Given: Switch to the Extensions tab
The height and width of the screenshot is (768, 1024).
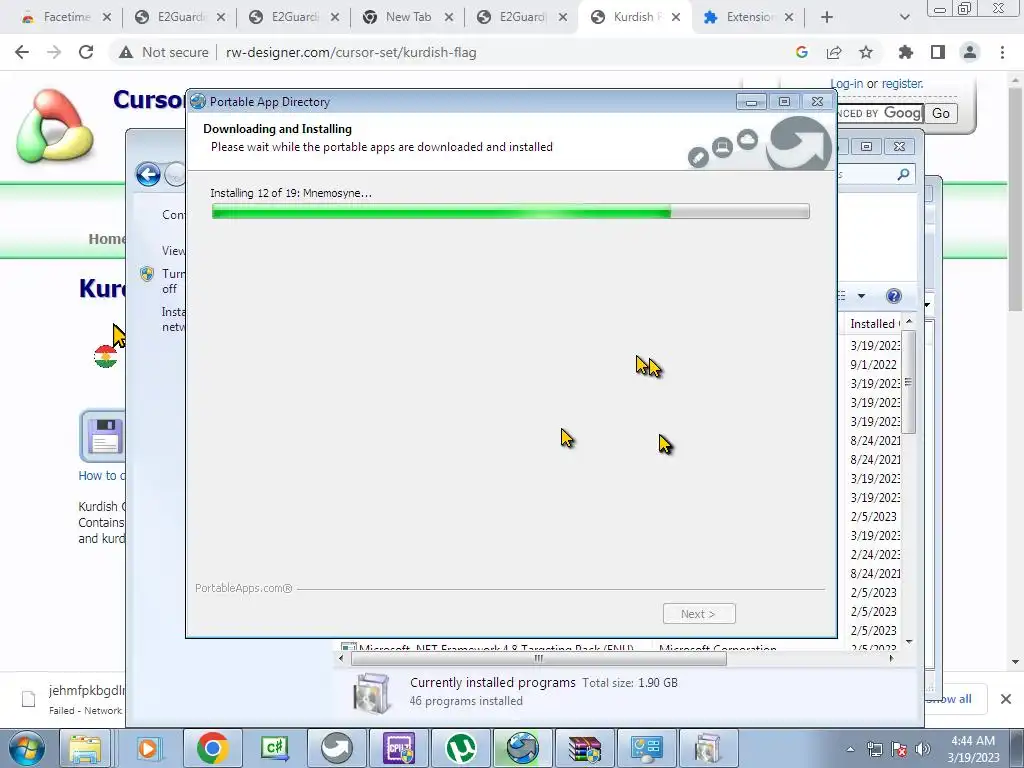Looking at the screenshot, I should pos(748,17).
